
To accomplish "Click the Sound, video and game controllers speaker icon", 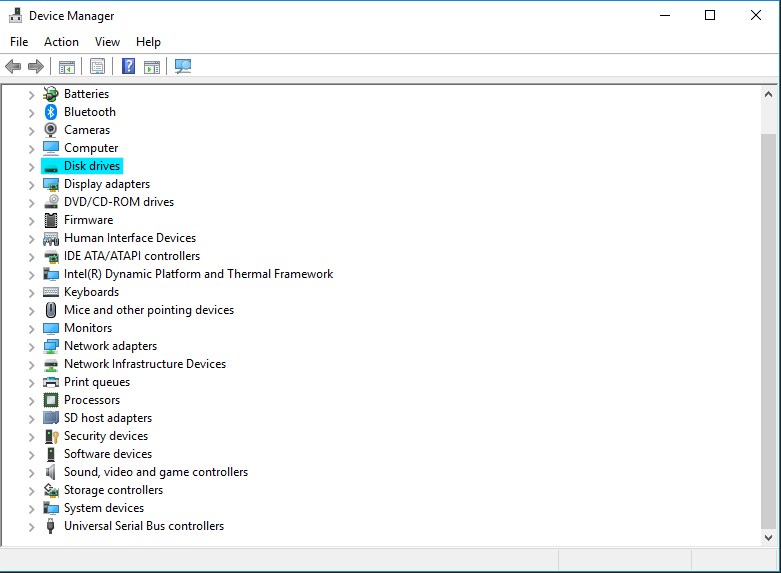I will click(50, 472).
